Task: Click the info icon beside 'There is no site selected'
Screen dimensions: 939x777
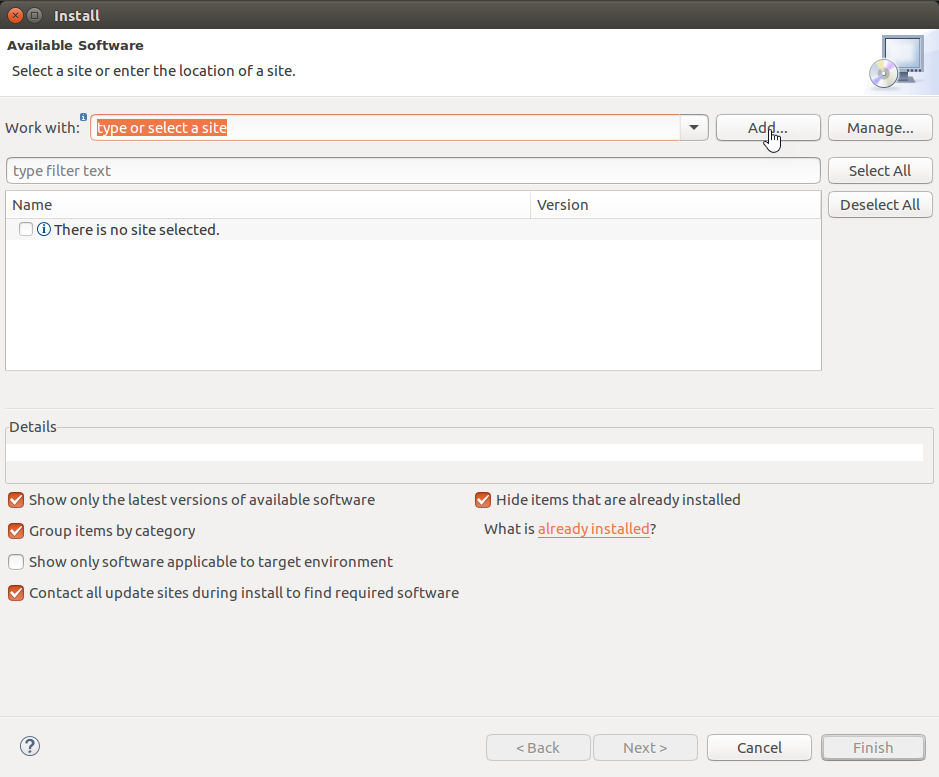Action: (x=44, y=229)
